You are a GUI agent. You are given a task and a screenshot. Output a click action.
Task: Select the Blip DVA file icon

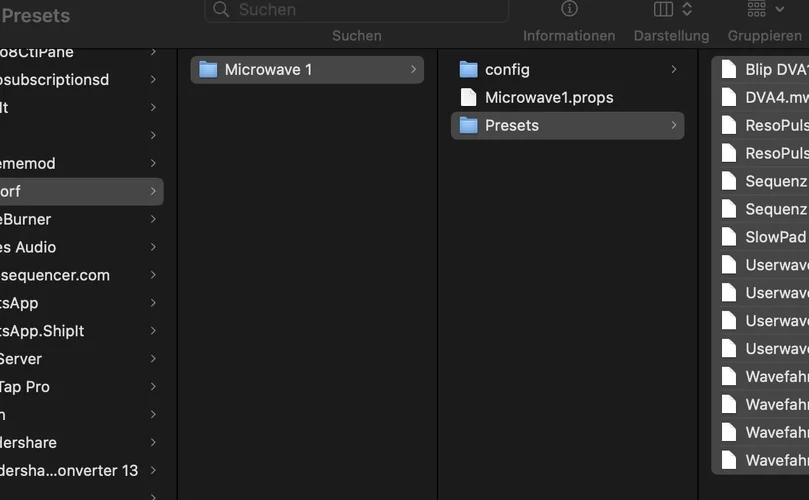pos(729,69)
